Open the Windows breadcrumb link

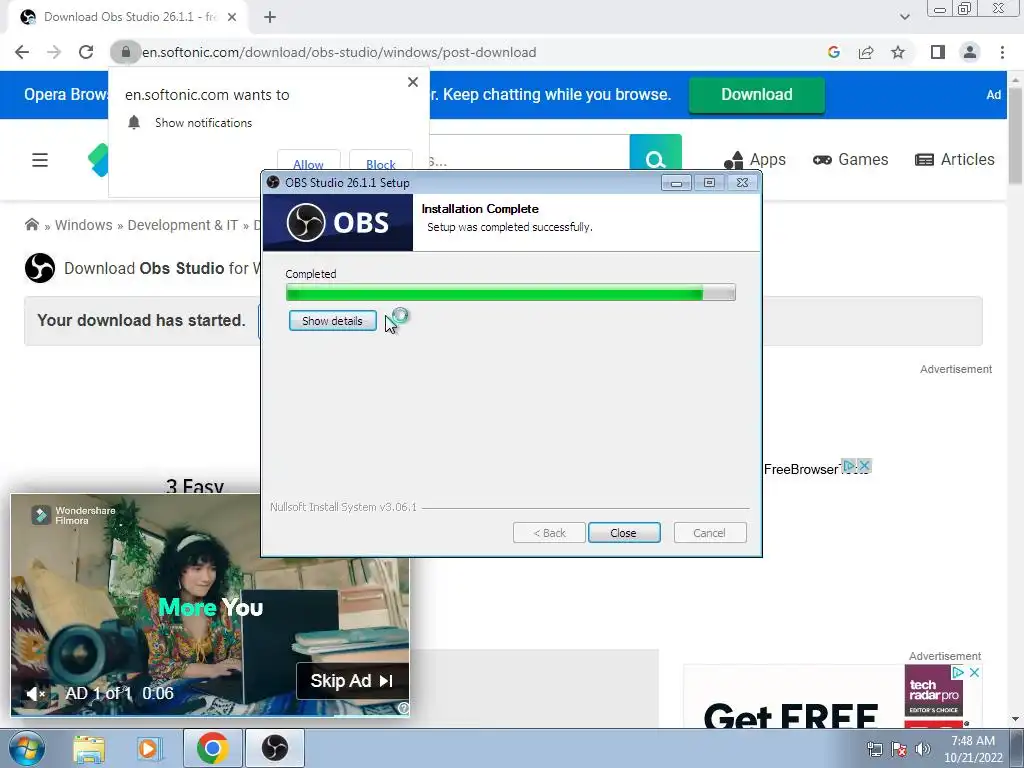84,225
